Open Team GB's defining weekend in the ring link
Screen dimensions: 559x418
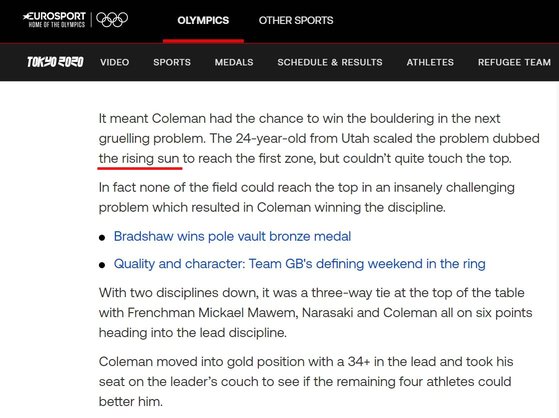coord(299,264)
